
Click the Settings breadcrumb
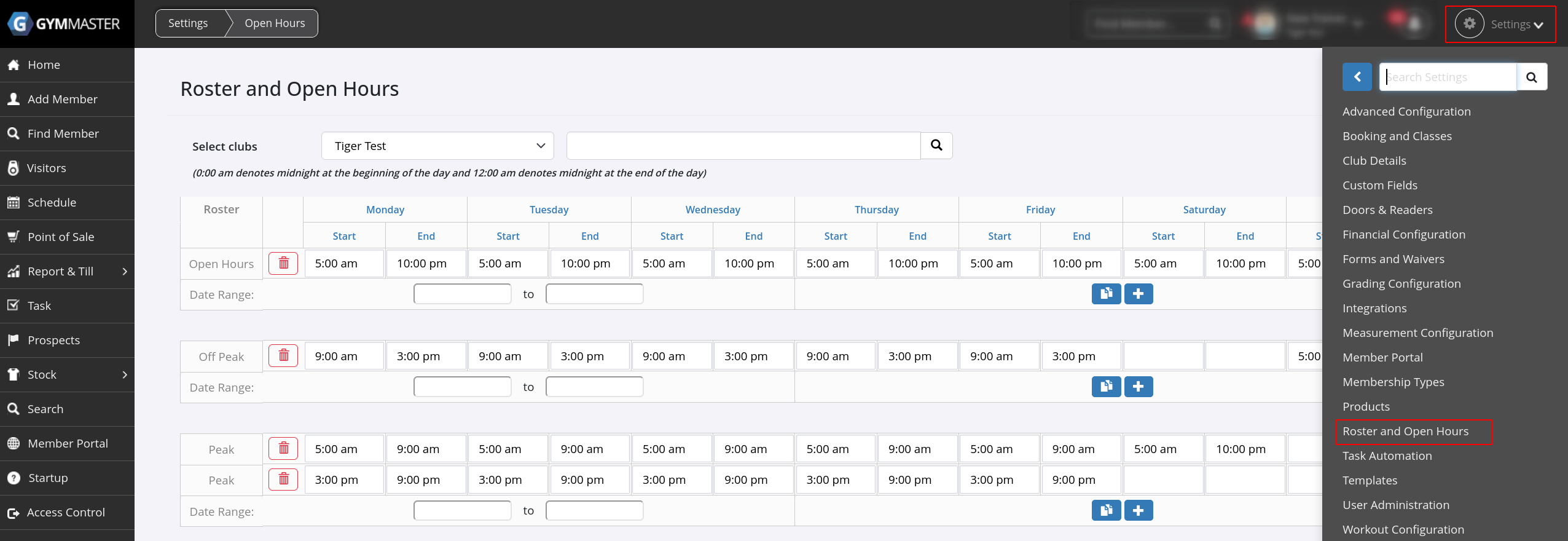(x=188, y=23)
